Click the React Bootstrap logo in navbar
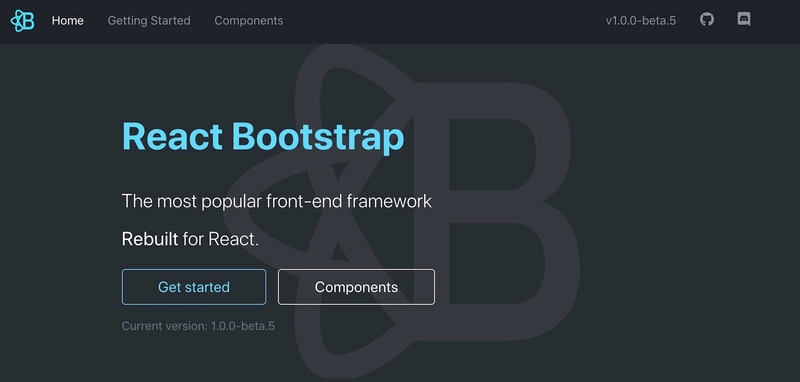Image resolution: width=800 pixels, height=382 pixels. [x=22, y=21]
